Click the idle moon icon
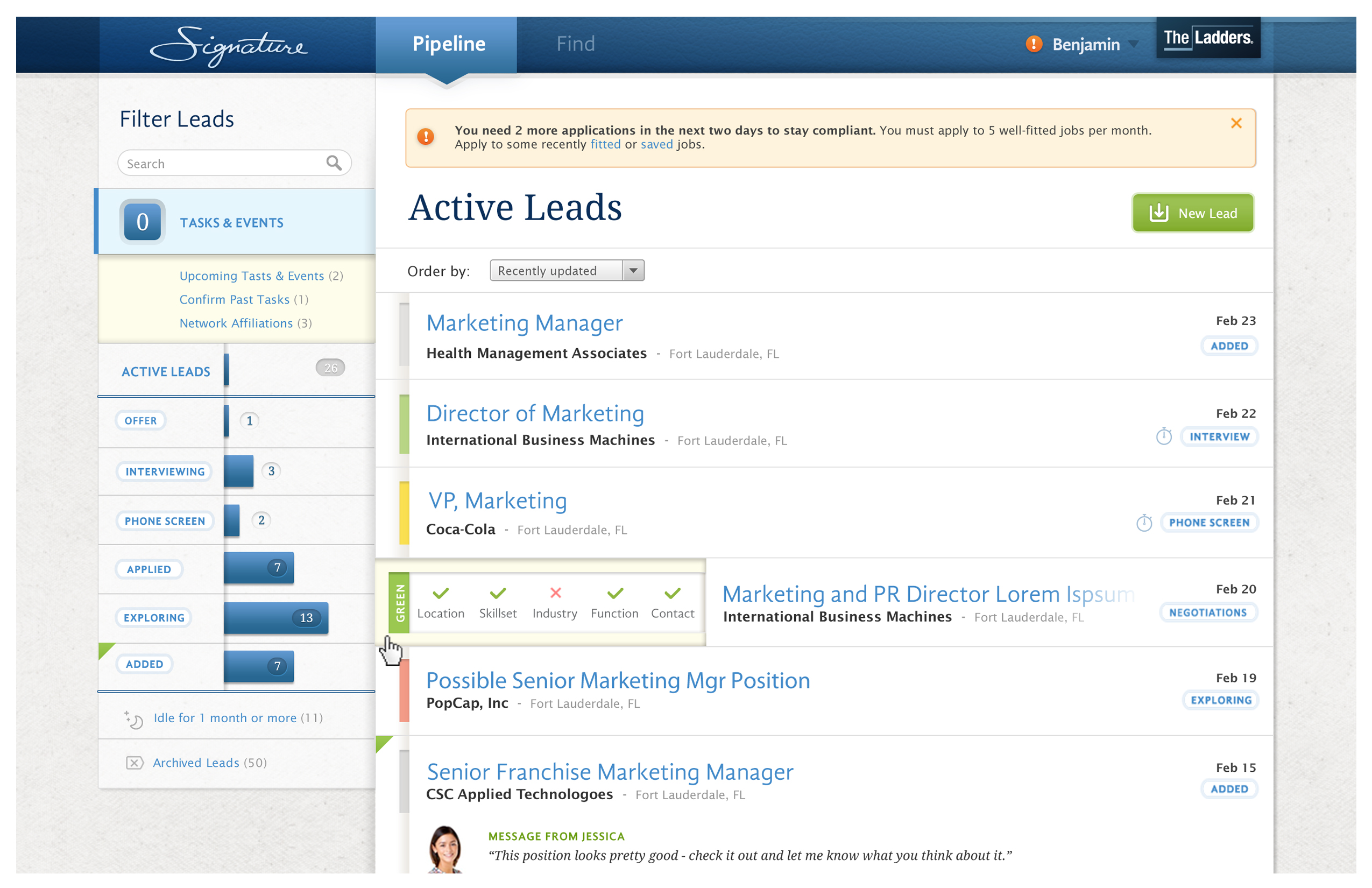1372x888 pixels. (x=133, y=719)
